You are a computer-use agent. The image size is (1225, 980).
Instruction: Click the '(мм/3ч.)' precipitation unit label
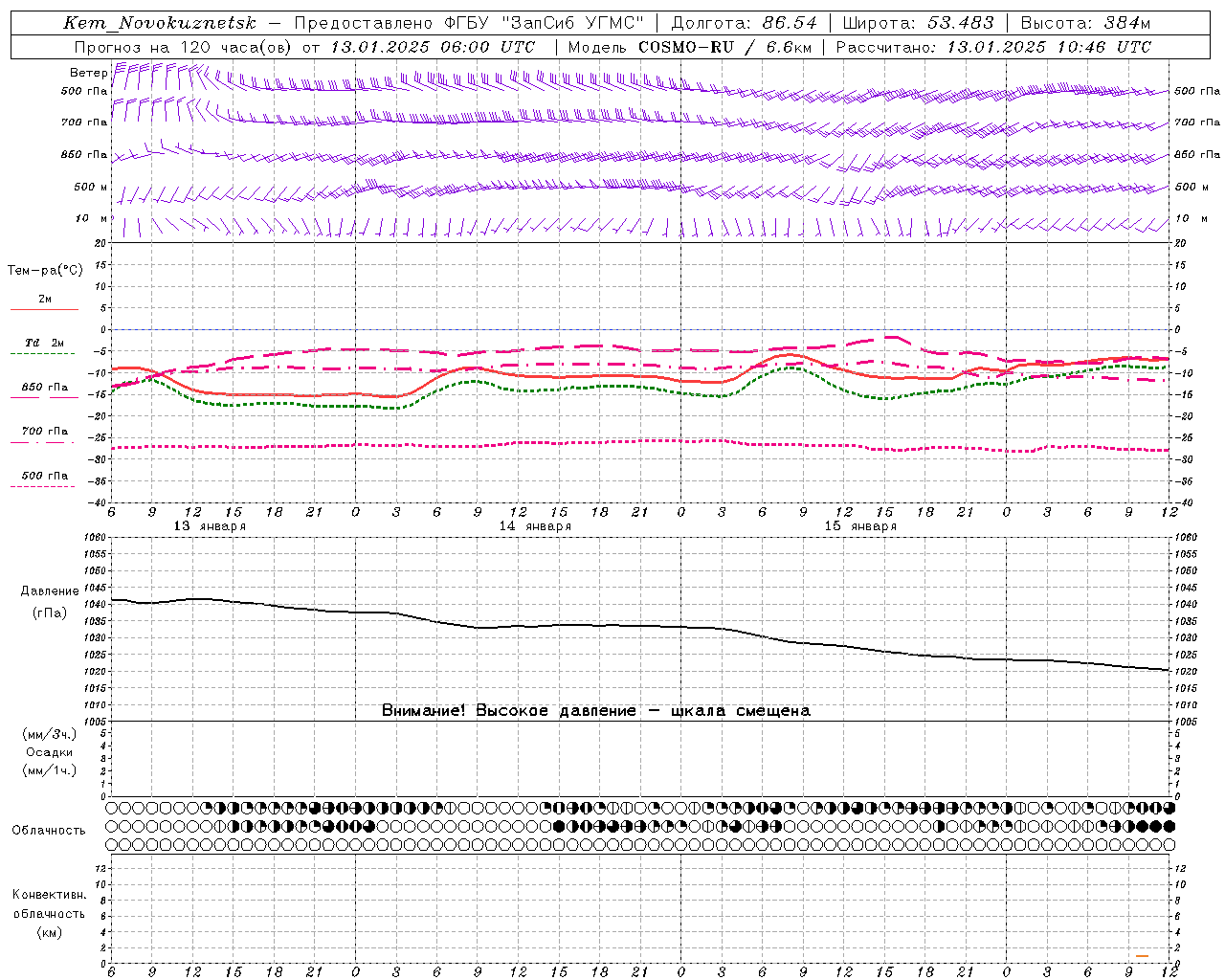click(x=50, y=735)
